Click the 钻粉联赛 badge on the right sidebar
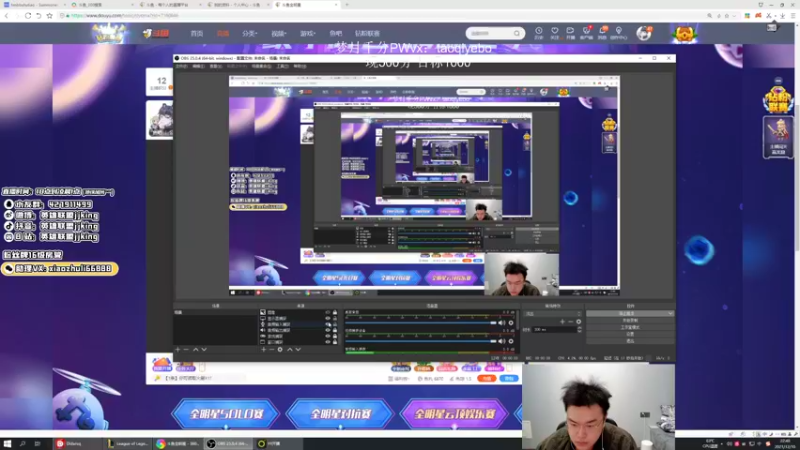 click(x=778, y=99)
